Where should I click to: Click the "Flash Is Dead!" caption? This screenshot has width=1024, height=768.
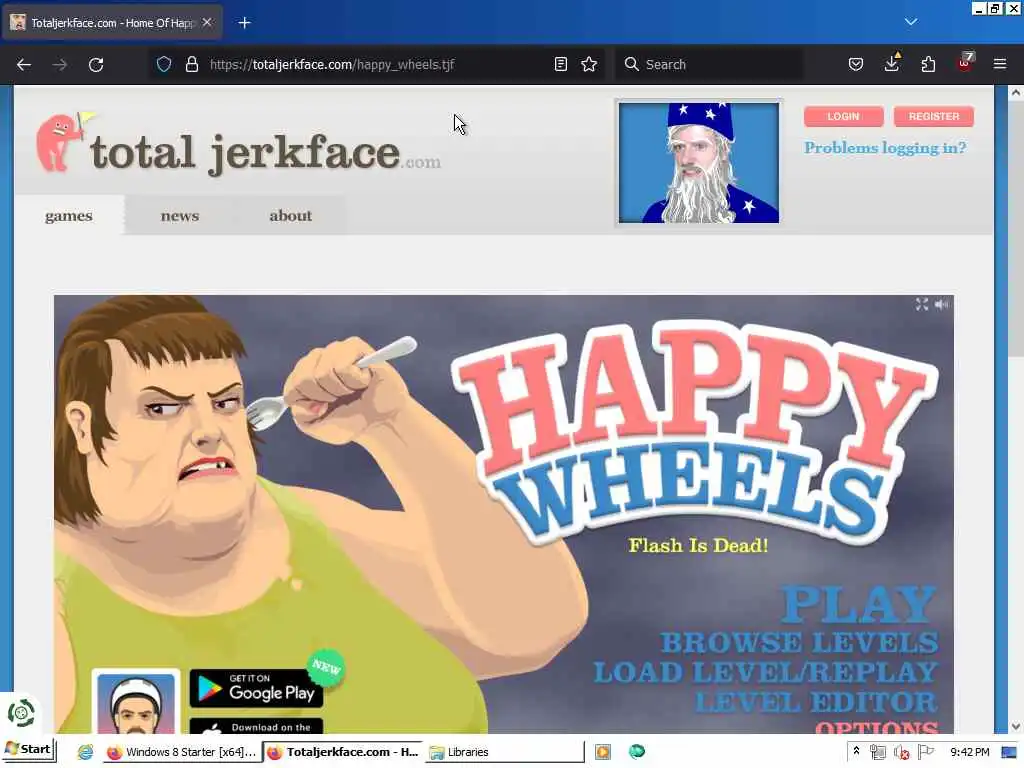coord(698,545)
